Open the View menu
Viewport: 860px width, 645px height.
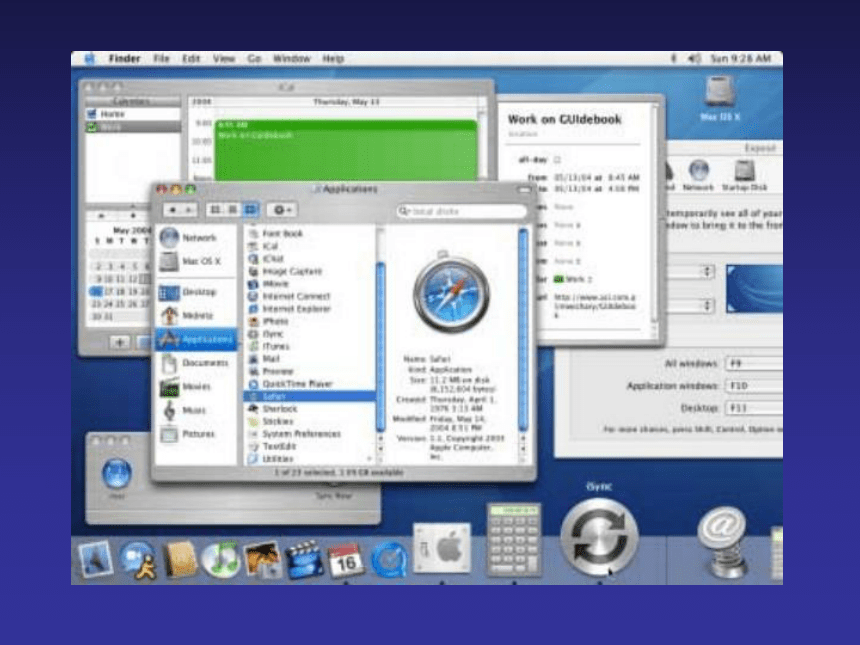(x=224, y=59)
